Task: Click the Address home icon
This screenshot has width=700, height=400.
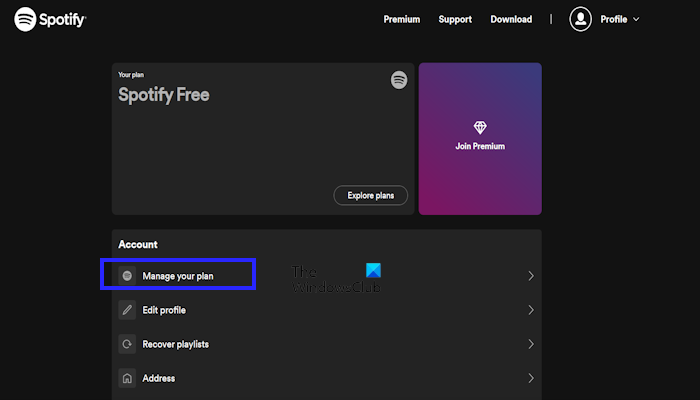Action: point(127,378)
